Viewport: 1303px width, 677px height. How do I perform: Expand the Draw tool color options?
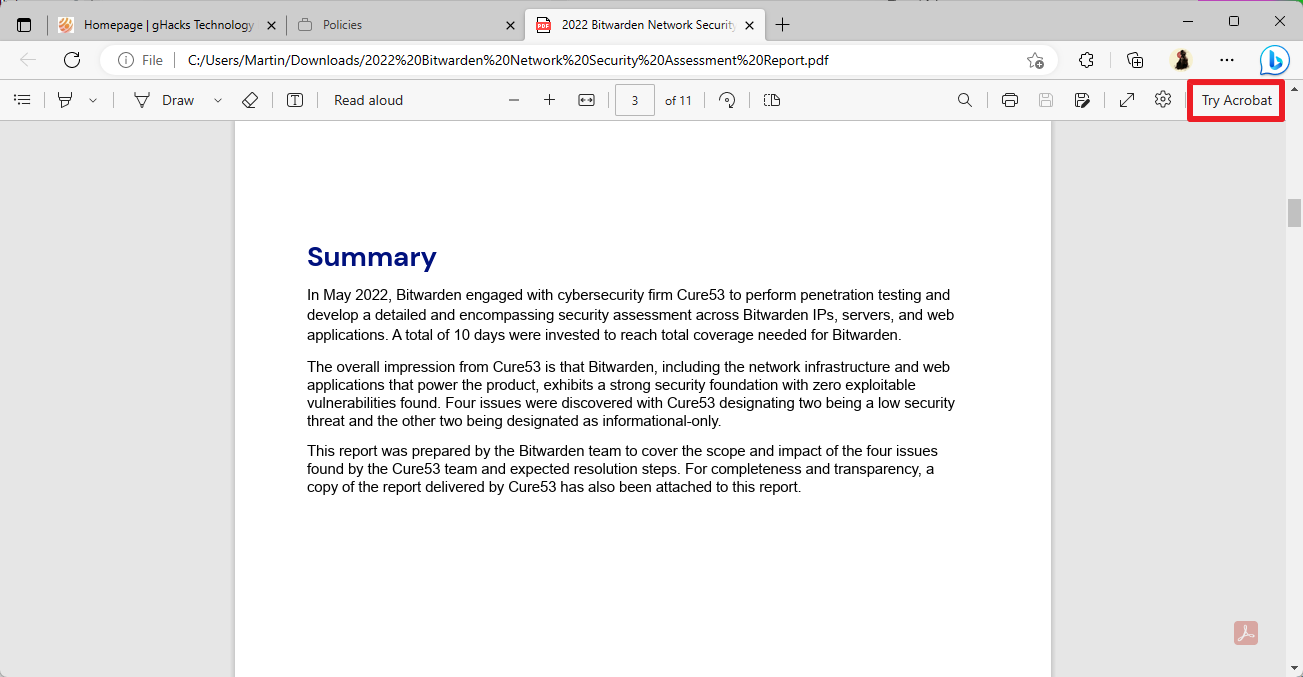click(217, 99)
